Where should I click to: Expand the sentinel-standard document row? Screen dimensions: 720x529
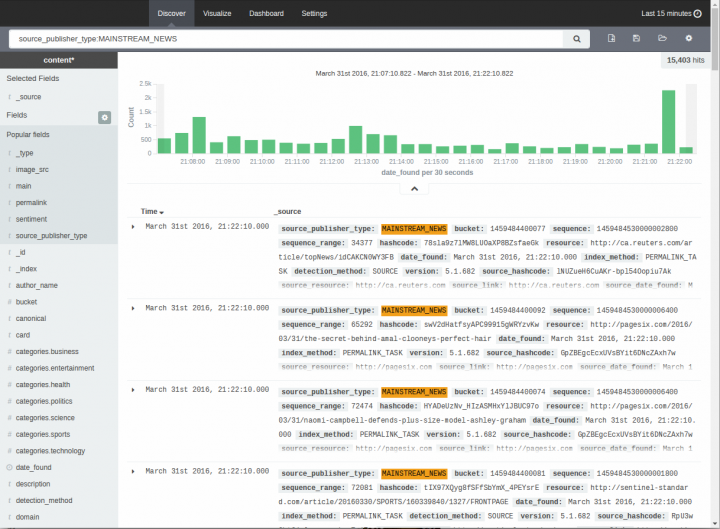(133, 472)
